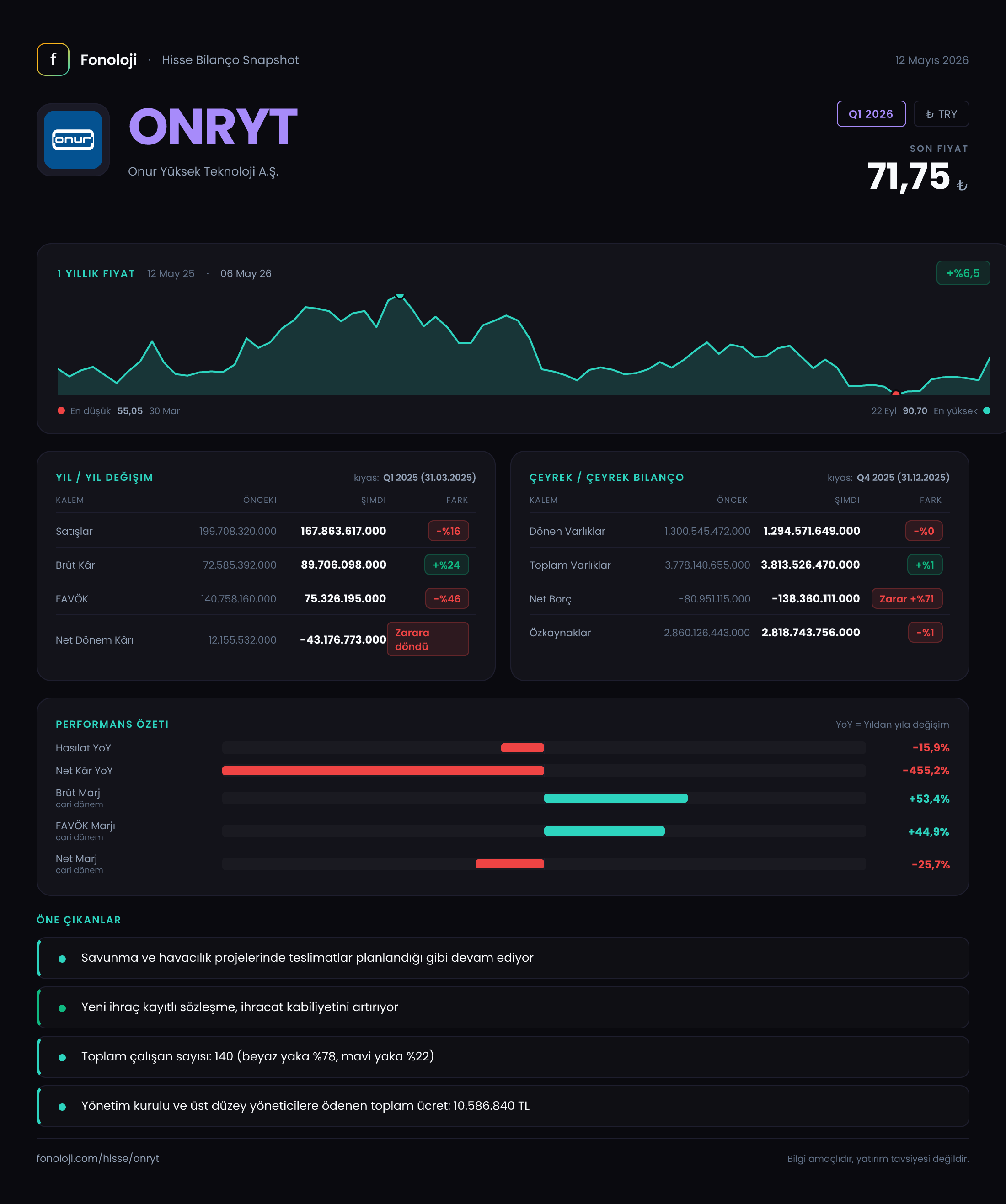
Task: Click the FAVÖK -%46 badge
Action: [447, 598]
